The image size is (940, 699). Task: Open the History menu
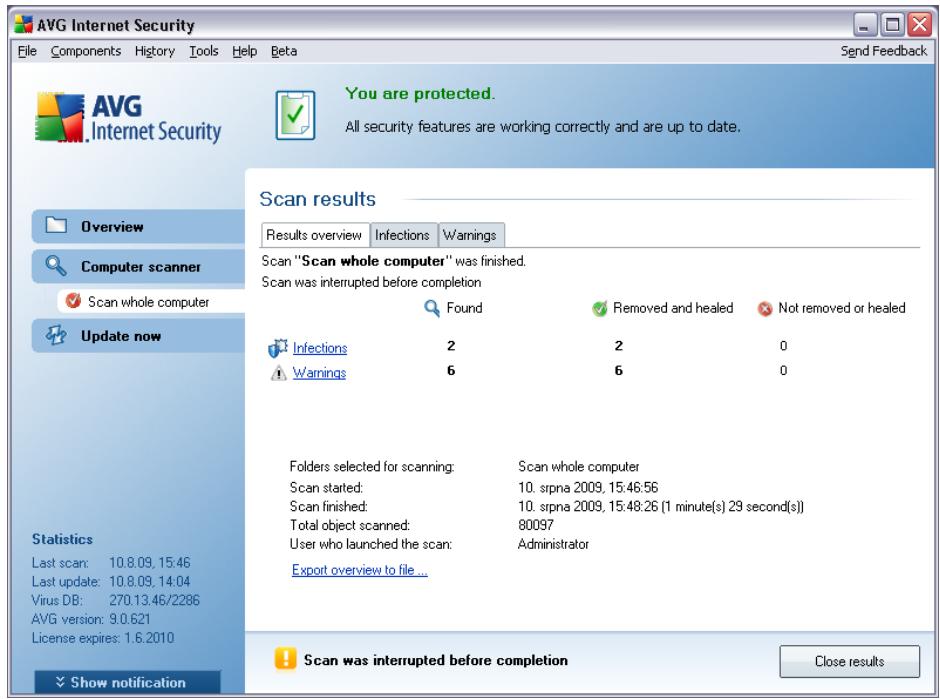click(155, 52)
